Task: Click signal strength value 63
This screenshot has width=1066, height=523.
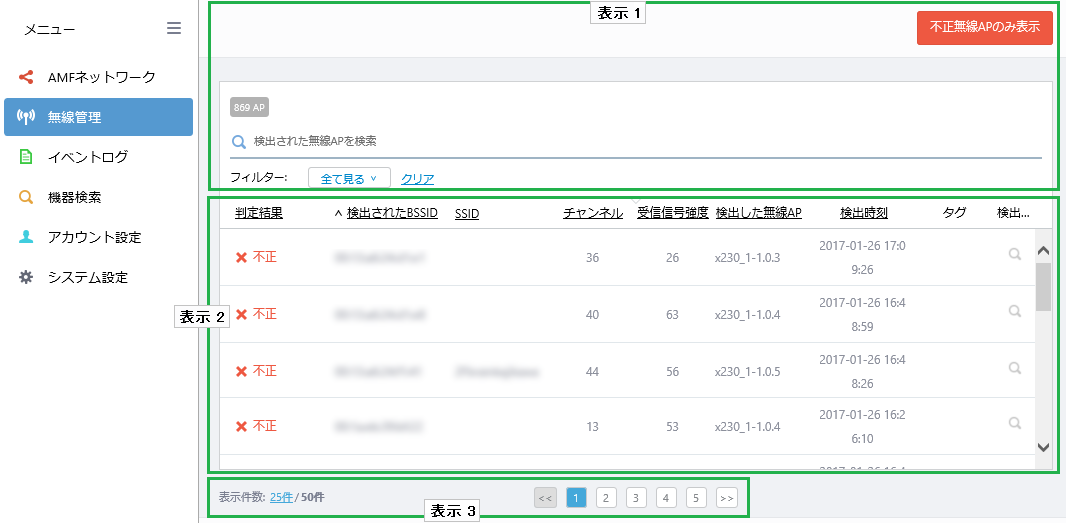Action: 672,315
